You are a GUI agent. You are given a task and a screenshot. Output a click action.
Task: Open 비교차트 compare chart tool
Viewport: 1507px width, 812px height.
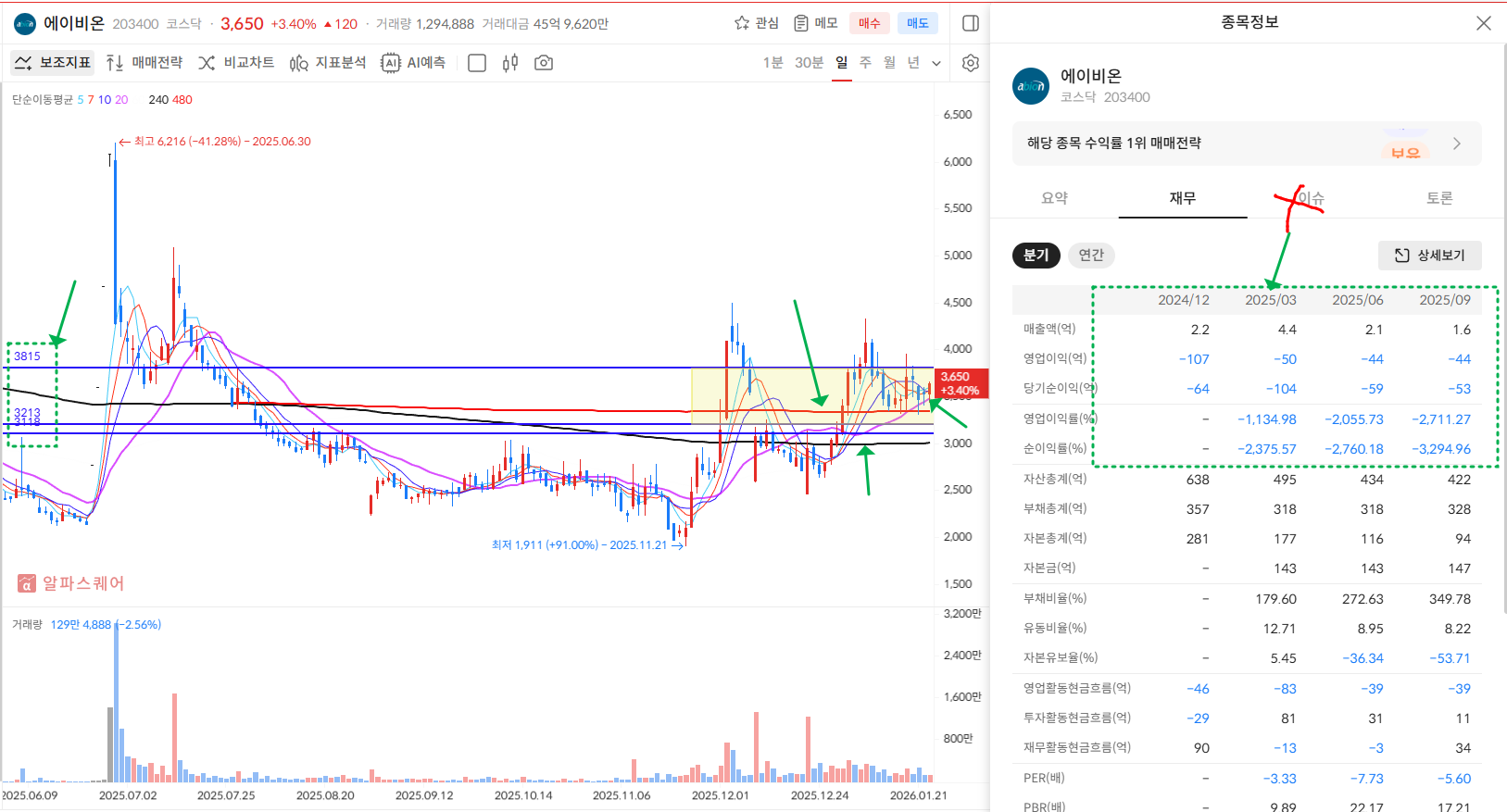[x=236, y=63]
